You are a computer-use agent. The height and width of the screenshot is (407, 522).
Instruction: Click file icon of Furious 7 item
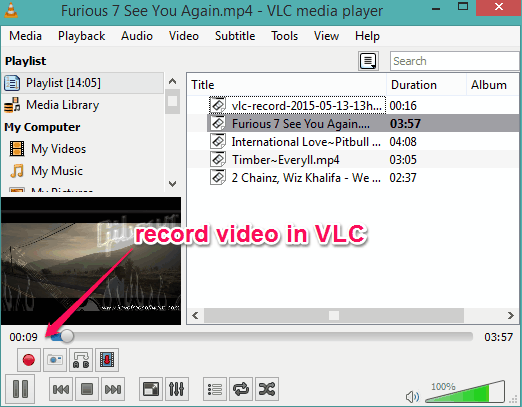(218, 123)
